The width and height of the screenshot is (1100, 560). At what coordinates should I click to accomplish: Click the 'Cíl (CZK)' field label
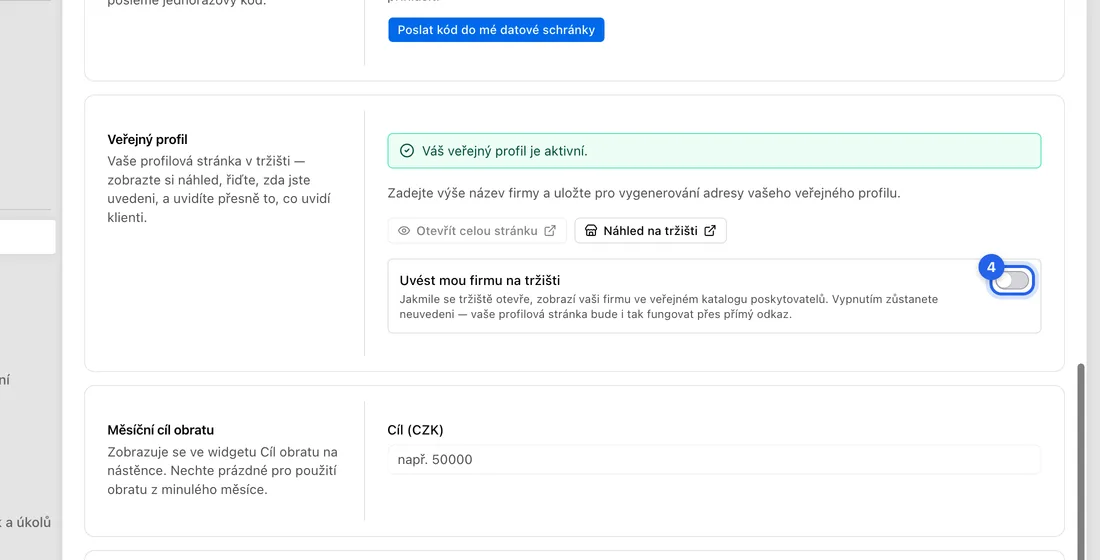[415, 430]
